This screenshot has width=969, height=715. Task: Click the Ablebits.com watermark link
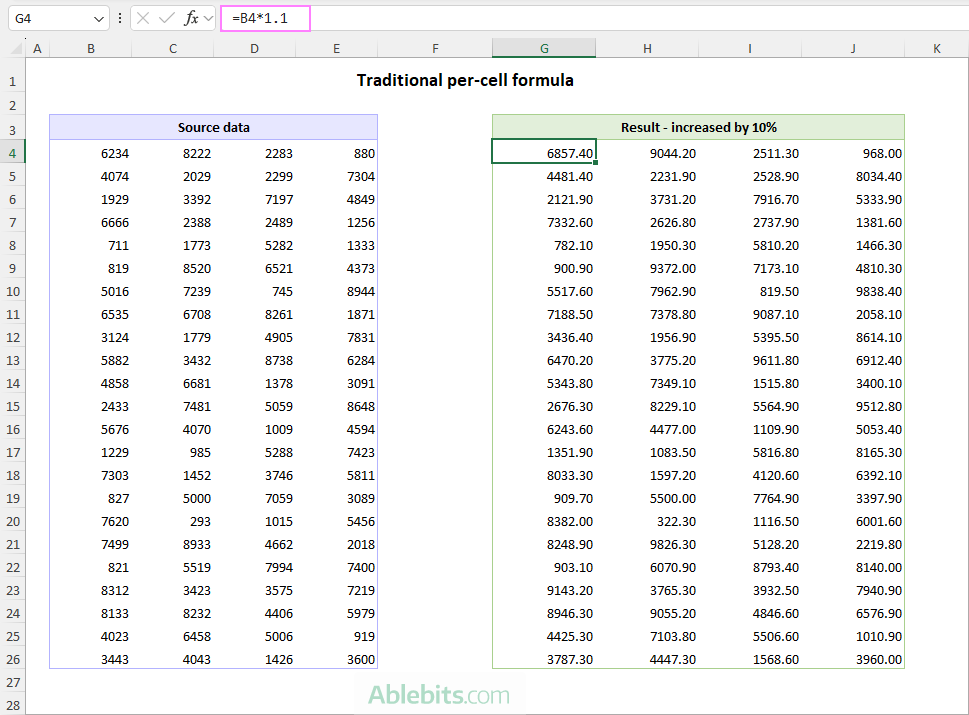point(437,694)
